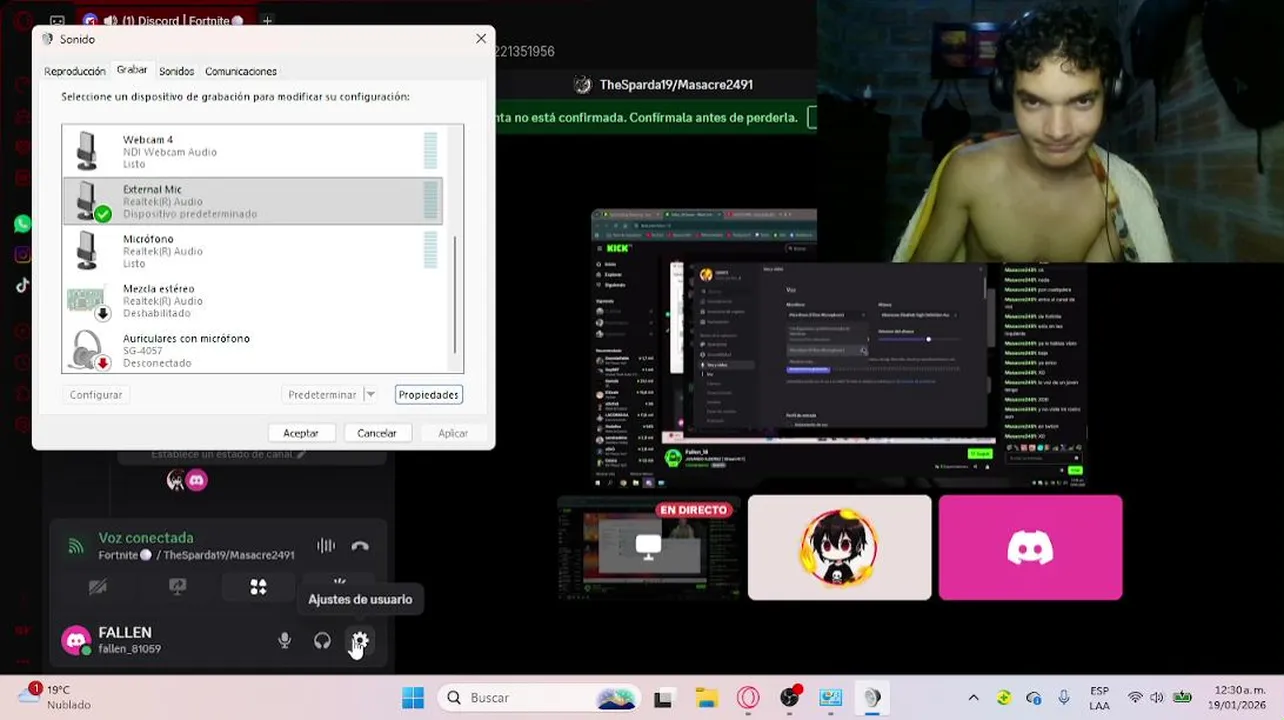1284x720 pixels.
Task: Open ESP LAA language switcher
Action: coord(1099,697)
